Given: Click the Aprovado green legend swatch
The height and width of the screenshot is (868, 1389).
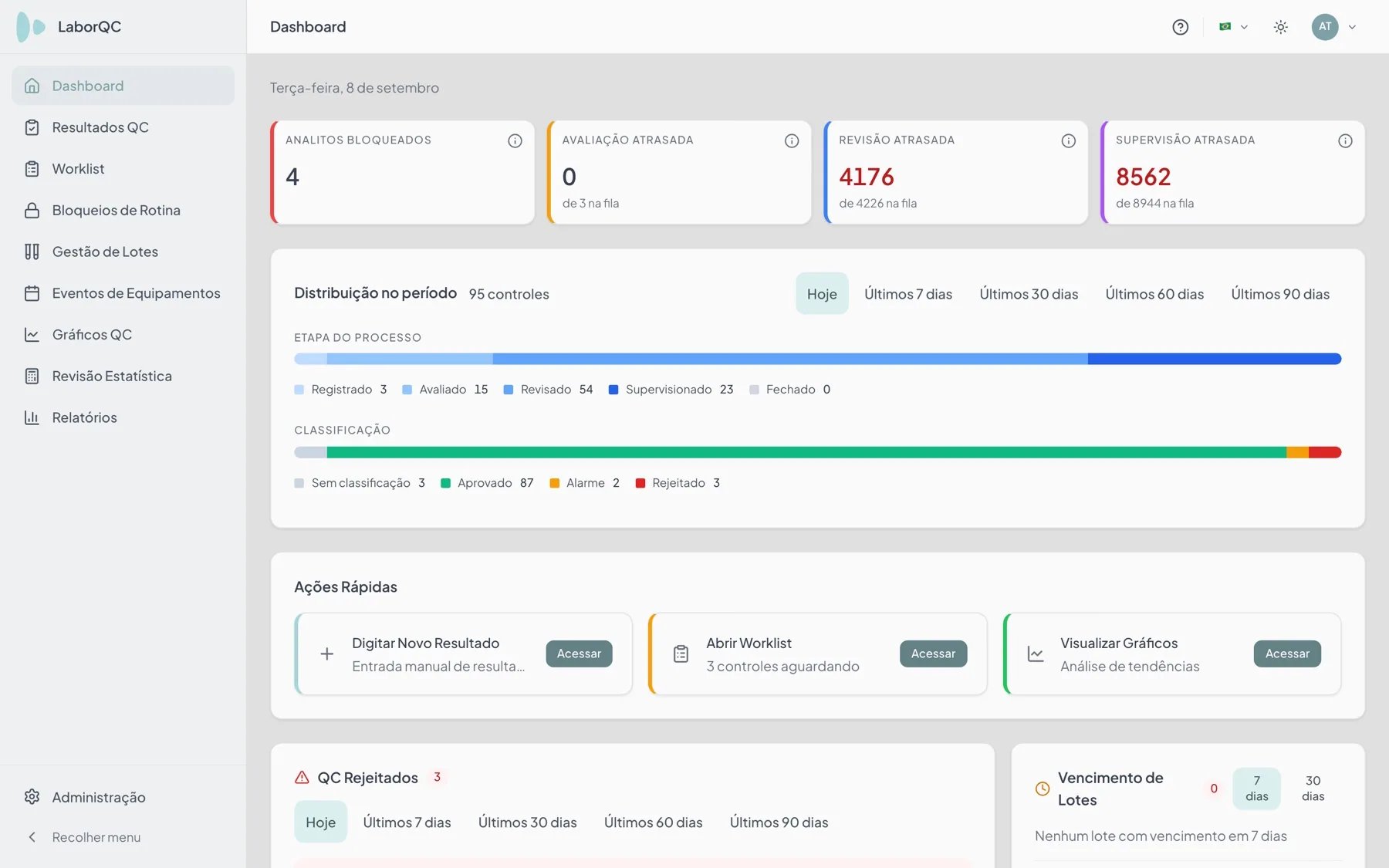Looking at the screenshot, I should pos(445,483).
